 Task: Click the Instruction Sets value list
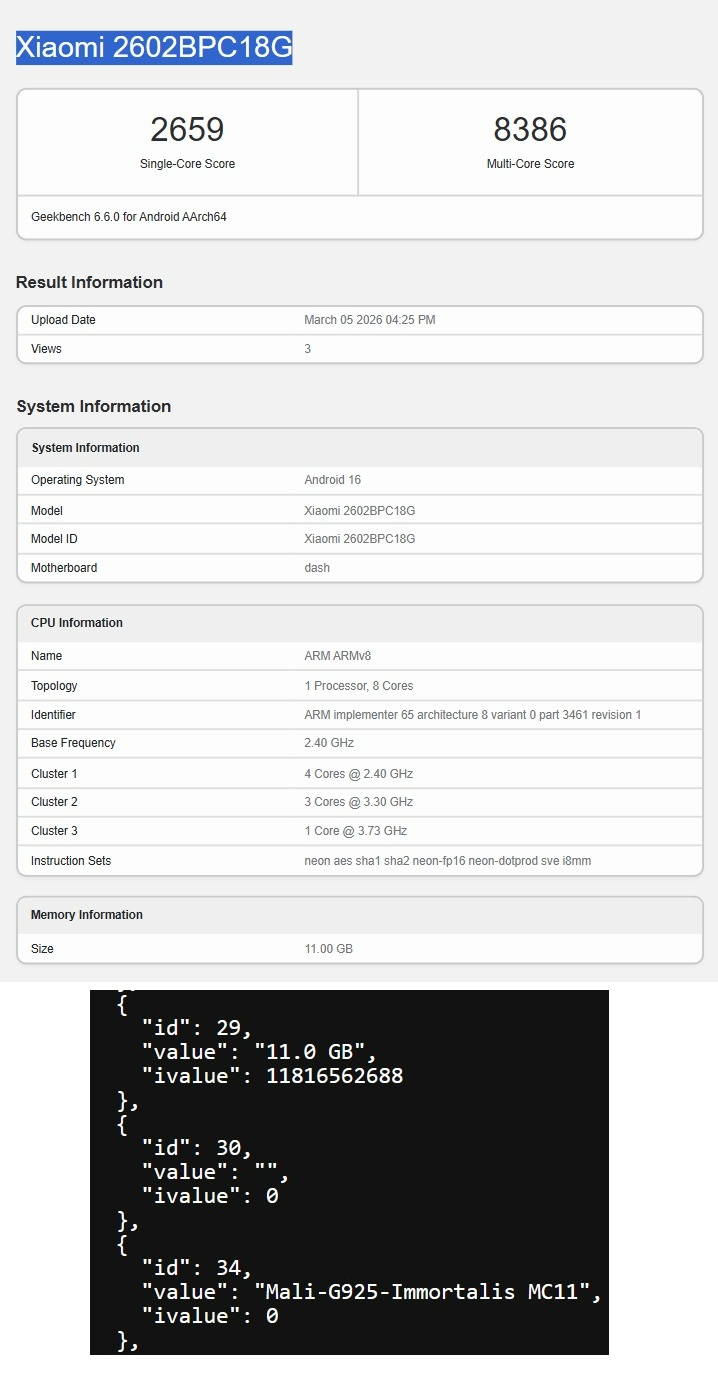tap(447, 861)
